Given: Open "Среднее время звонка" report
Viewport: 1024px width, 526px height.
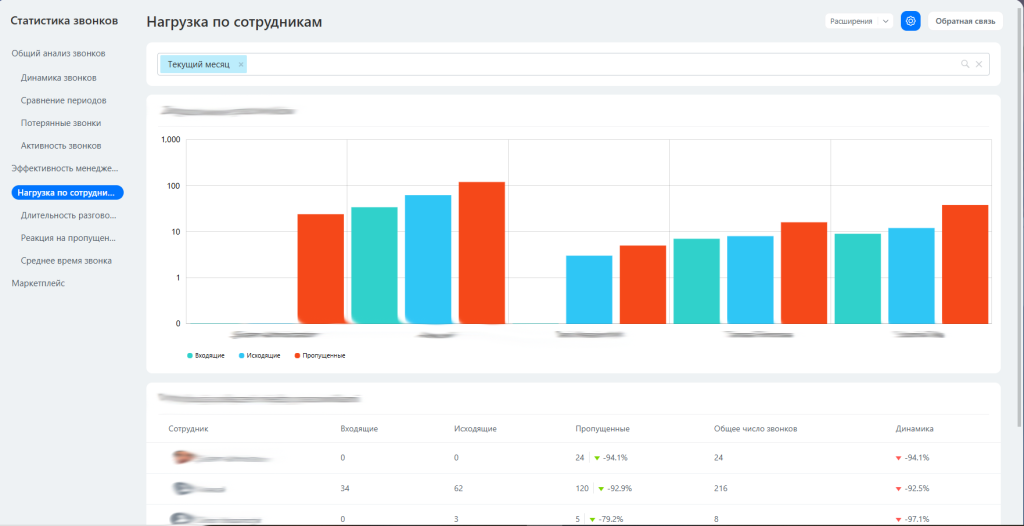Looking at the screenshot, I should [x=66, y=260].
